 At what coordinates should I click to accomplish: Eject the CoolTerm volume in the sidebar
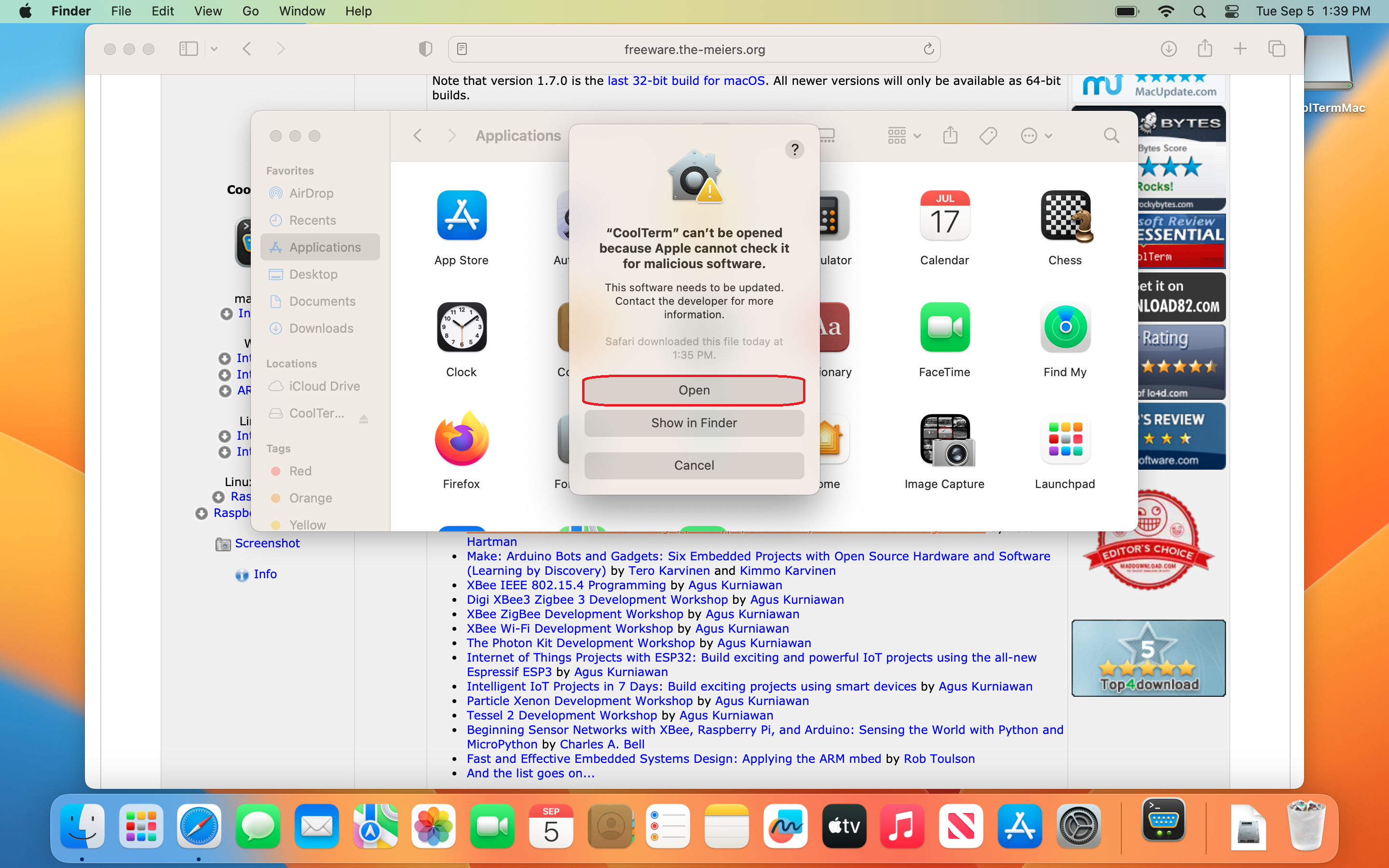(363, 419)
